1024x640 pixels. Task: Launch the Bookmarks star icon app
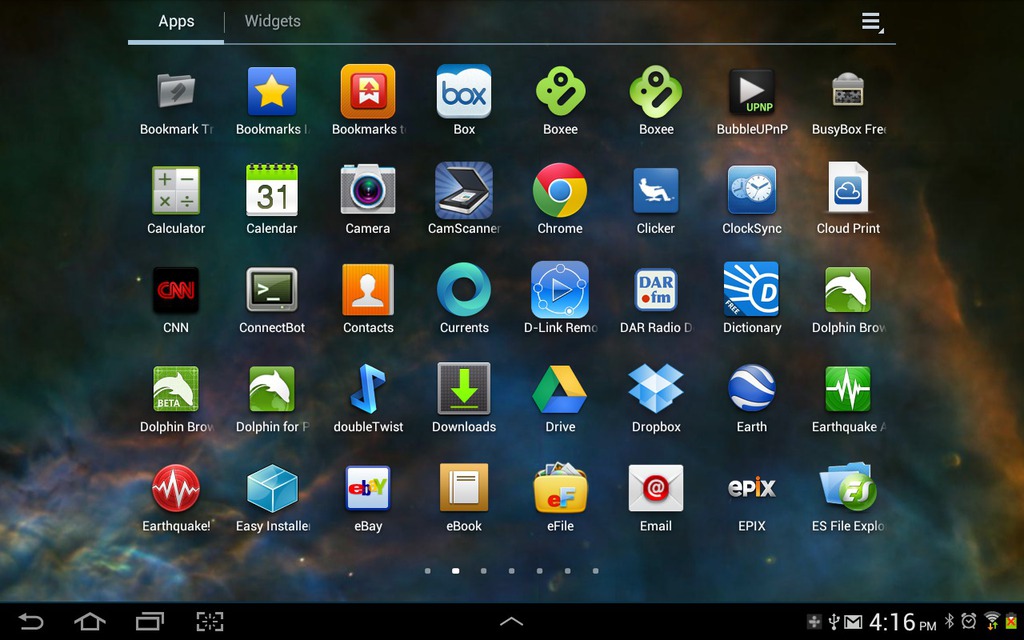pos(272,91)
